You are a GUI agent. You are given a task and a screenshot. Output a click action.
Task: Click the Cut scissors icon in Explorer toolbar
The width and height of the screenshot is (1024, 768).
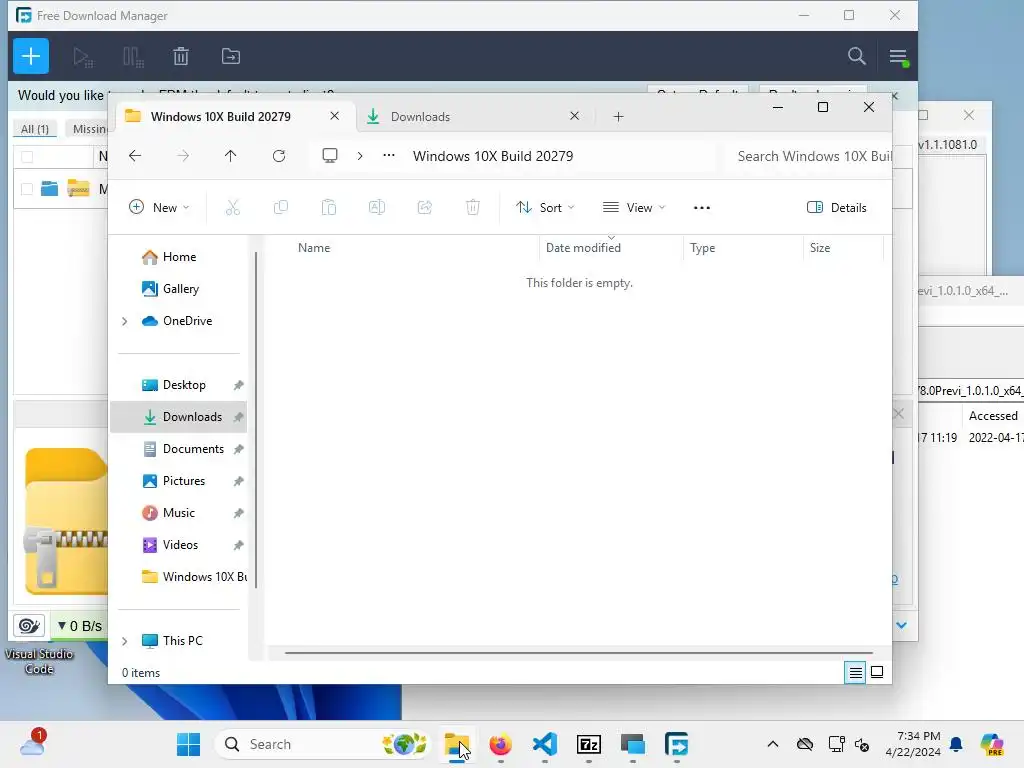coord(233,208)
